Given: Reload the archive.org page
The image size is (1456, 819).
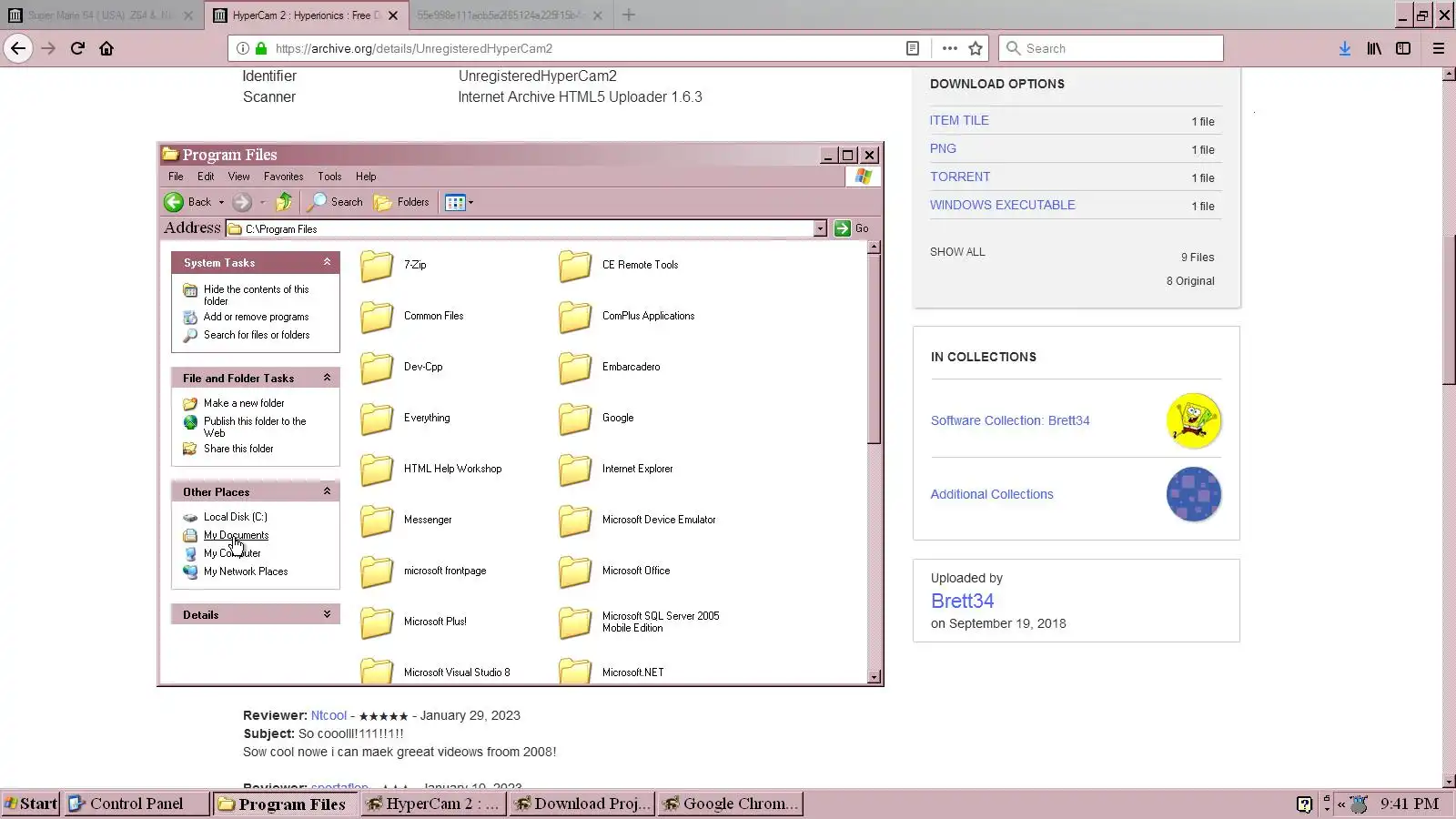Looking at the screenshot, I should [x=77, y=48].
